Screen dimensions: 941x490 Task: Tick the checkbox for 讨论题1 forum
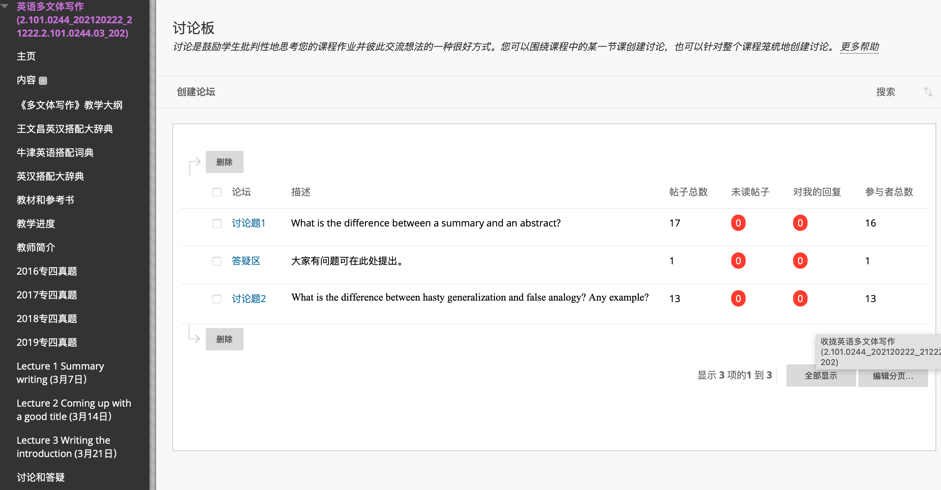(x=217, y=223)
